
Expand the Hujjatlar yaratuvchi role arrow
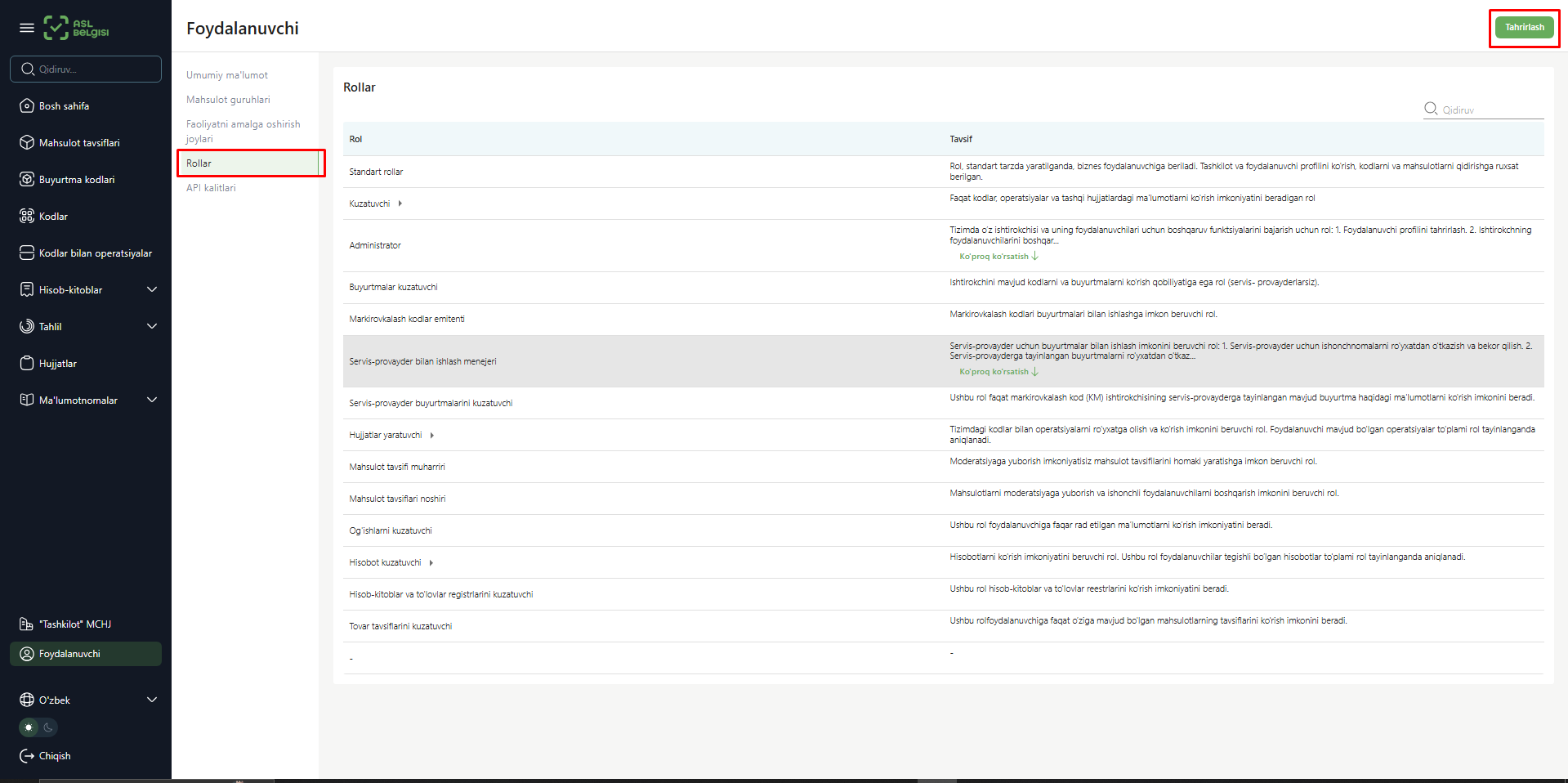(432, 436)
